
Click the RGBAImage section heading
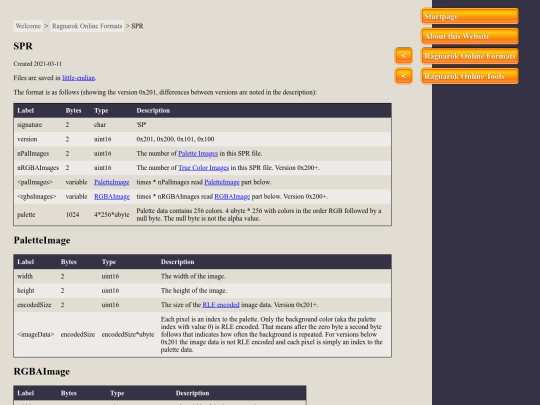point(42,372)
